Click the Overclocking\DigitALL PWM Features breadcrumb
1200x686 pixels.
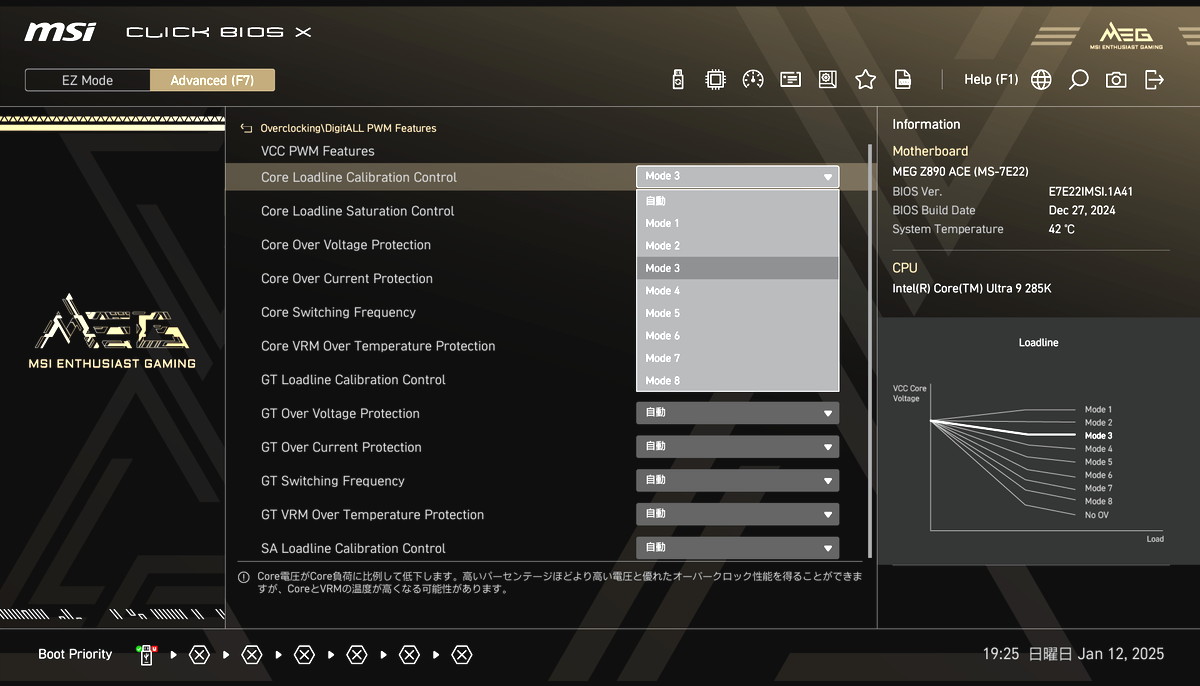click(348, 128)
